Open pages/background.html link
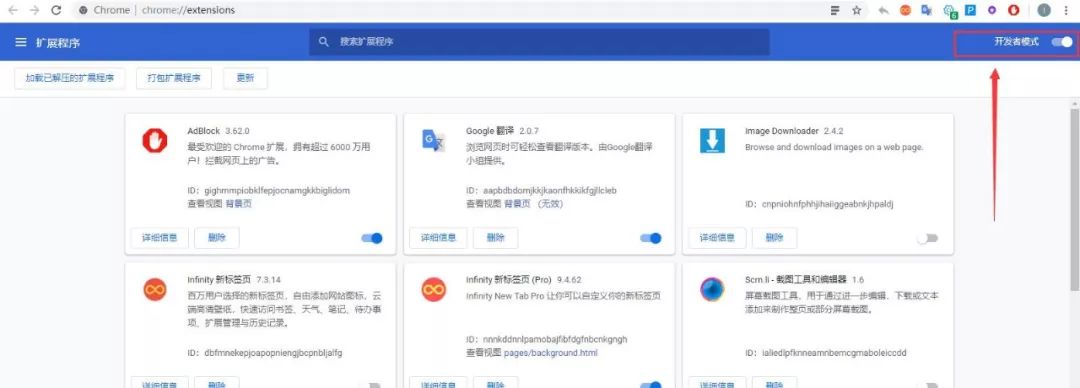Screen dimensions: 1080x388 click(550, 353)
